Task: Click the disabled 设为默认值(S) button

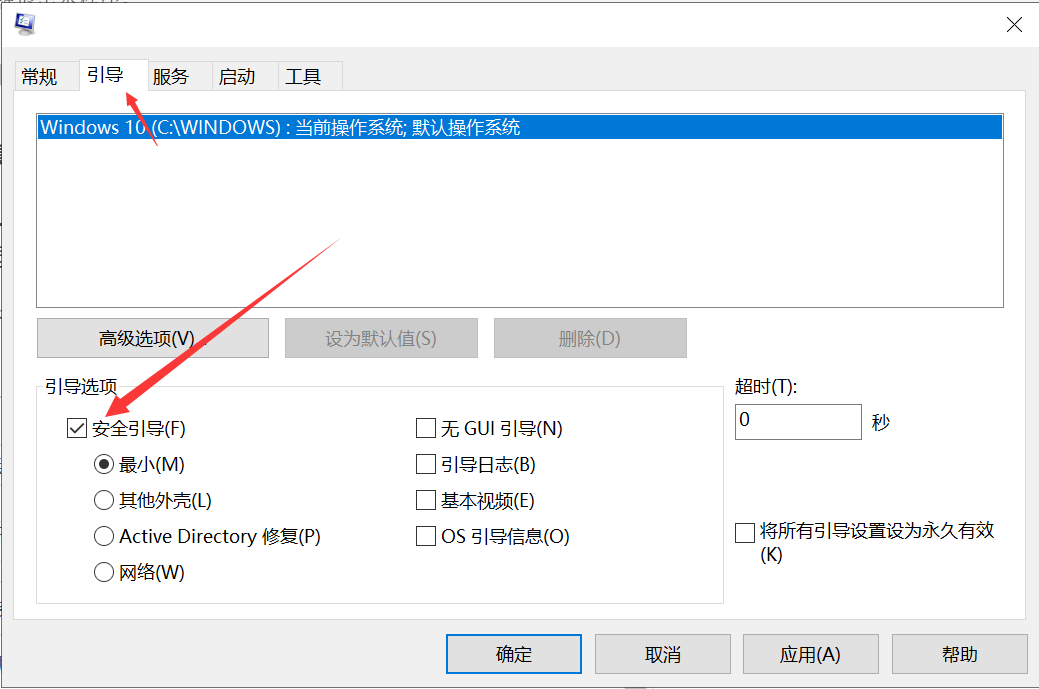Action: 381,339
